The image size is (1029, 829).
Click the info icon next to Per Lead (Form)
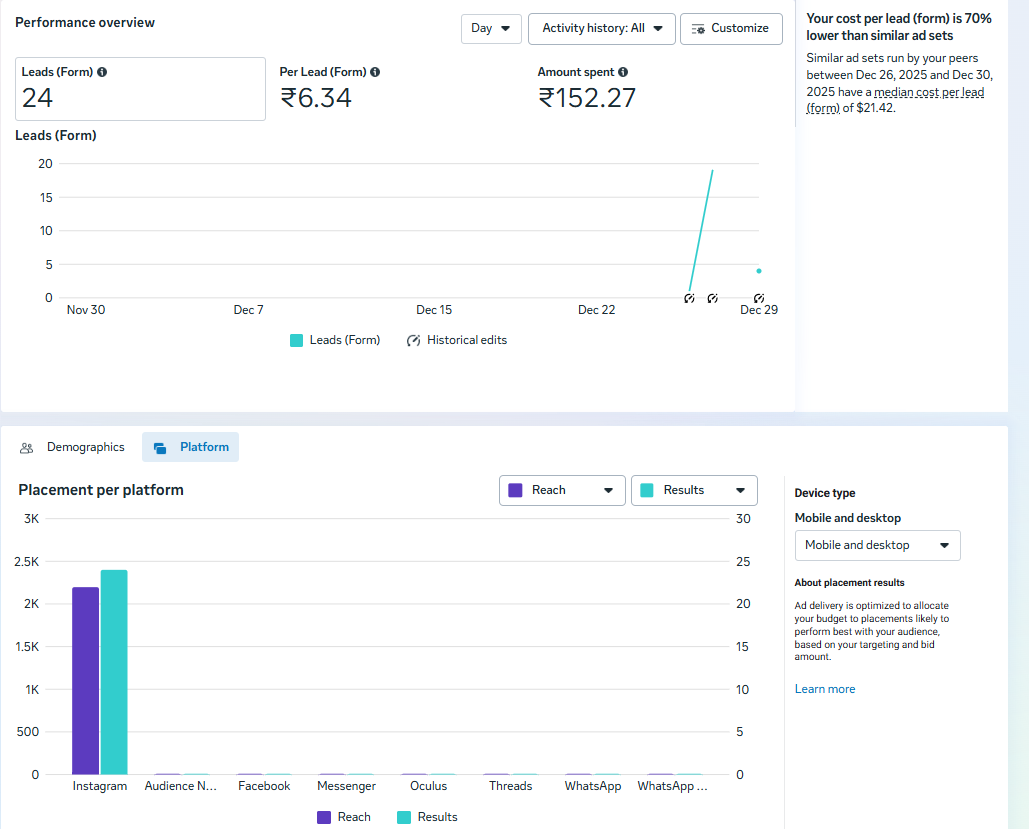pos(375,72)
